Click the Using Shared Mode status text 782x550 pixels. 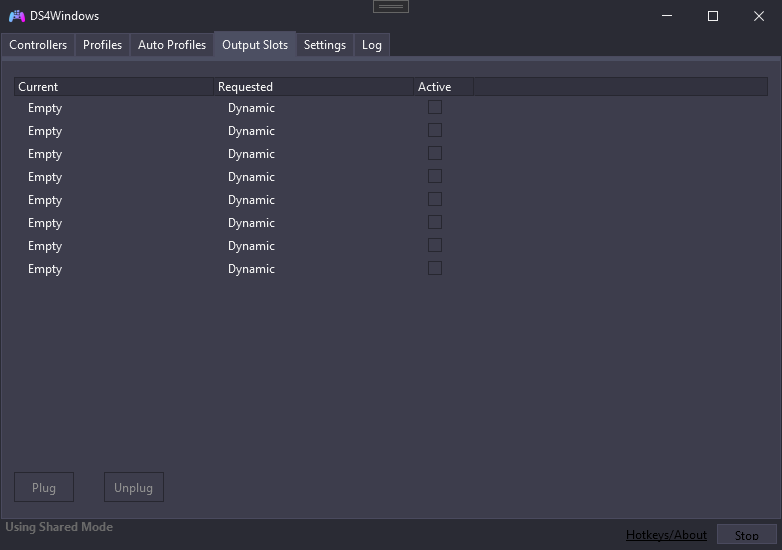pos(59,527)
